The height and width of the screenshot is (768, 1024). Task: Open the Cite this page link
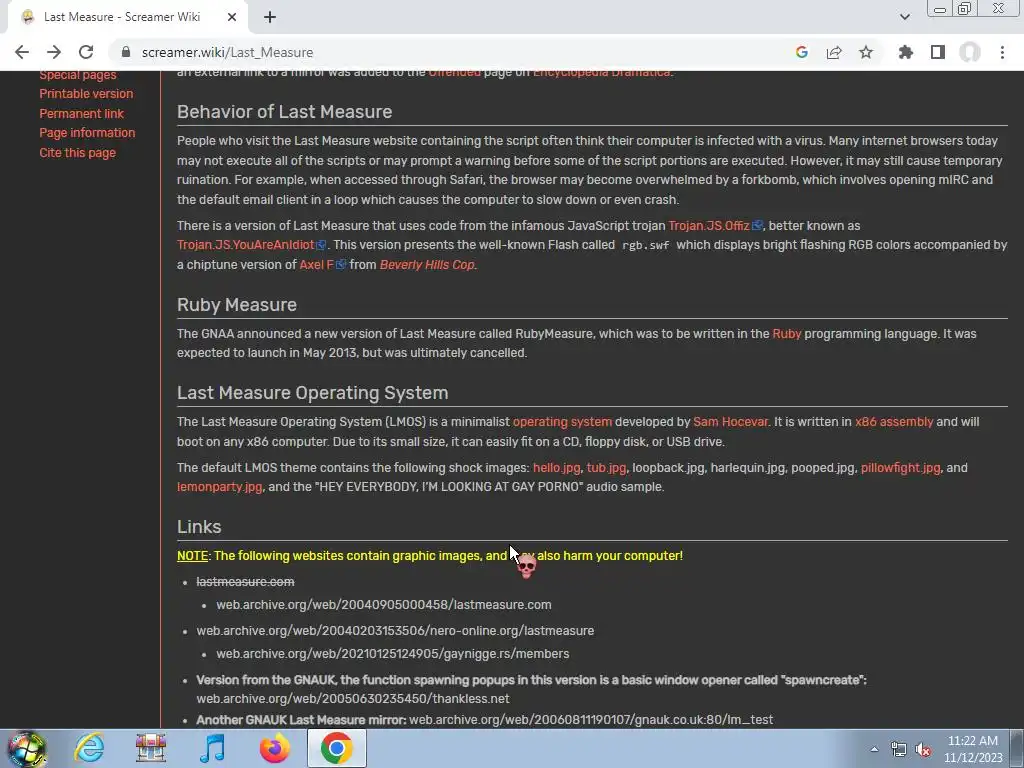click(78, 152)
